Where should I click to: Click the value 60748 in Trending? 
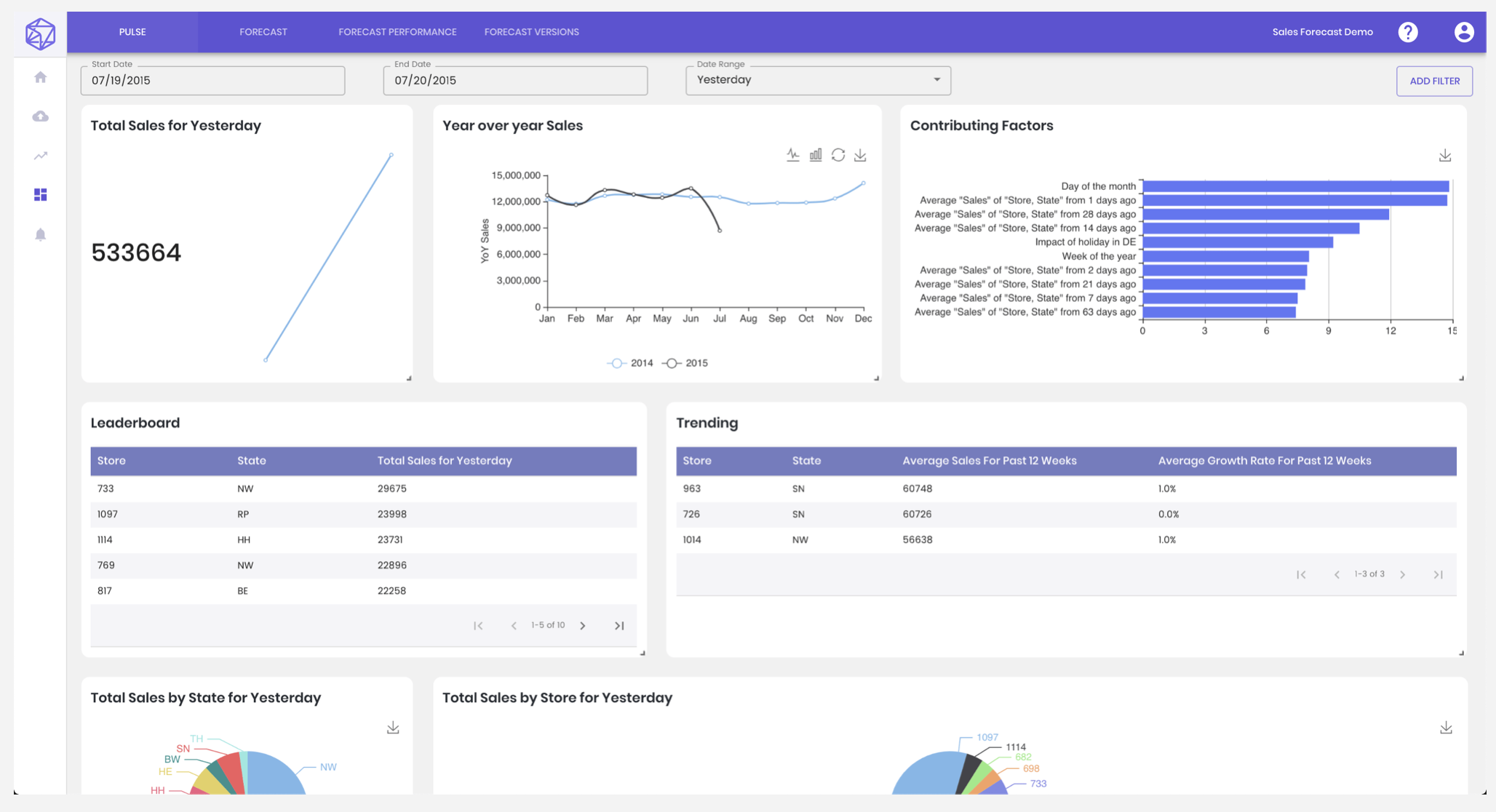click(x=917, y=489)
